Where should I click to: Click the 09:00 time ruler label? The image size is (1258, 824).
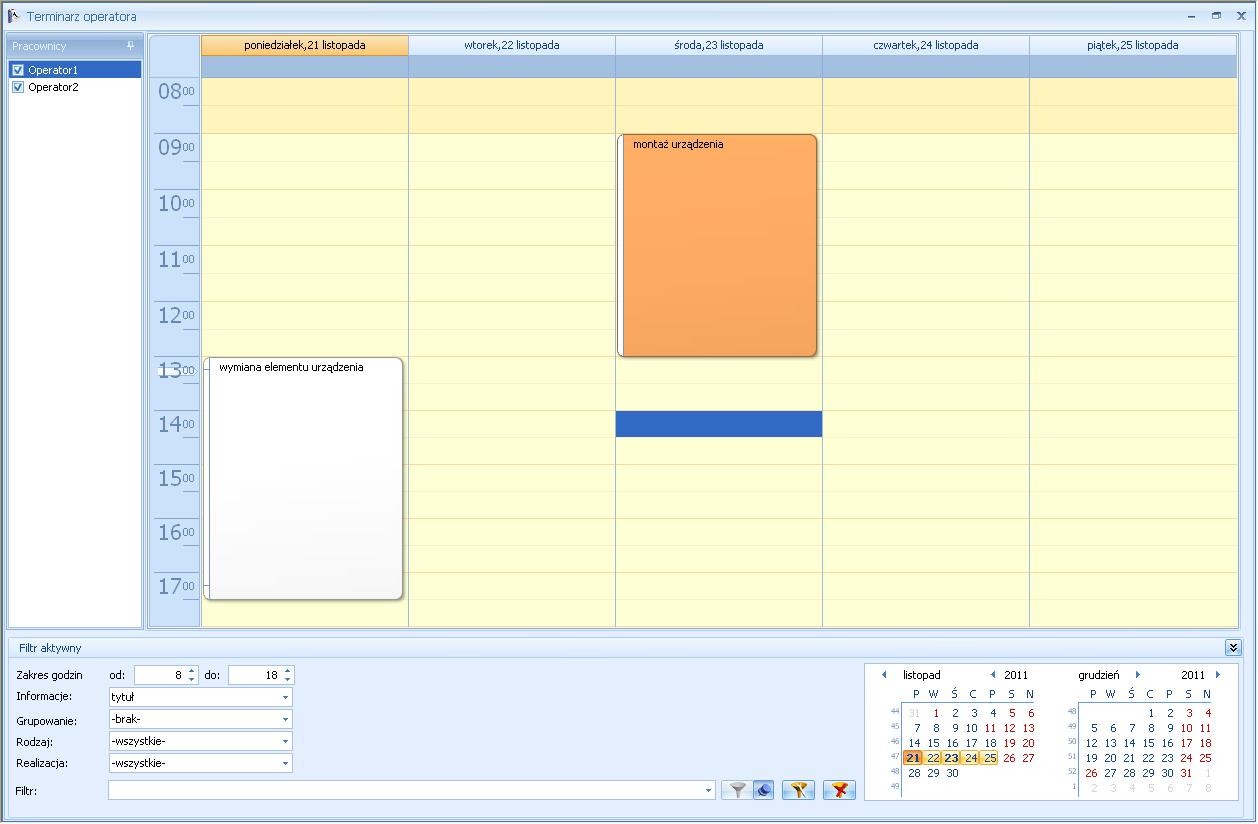[176, 148]
